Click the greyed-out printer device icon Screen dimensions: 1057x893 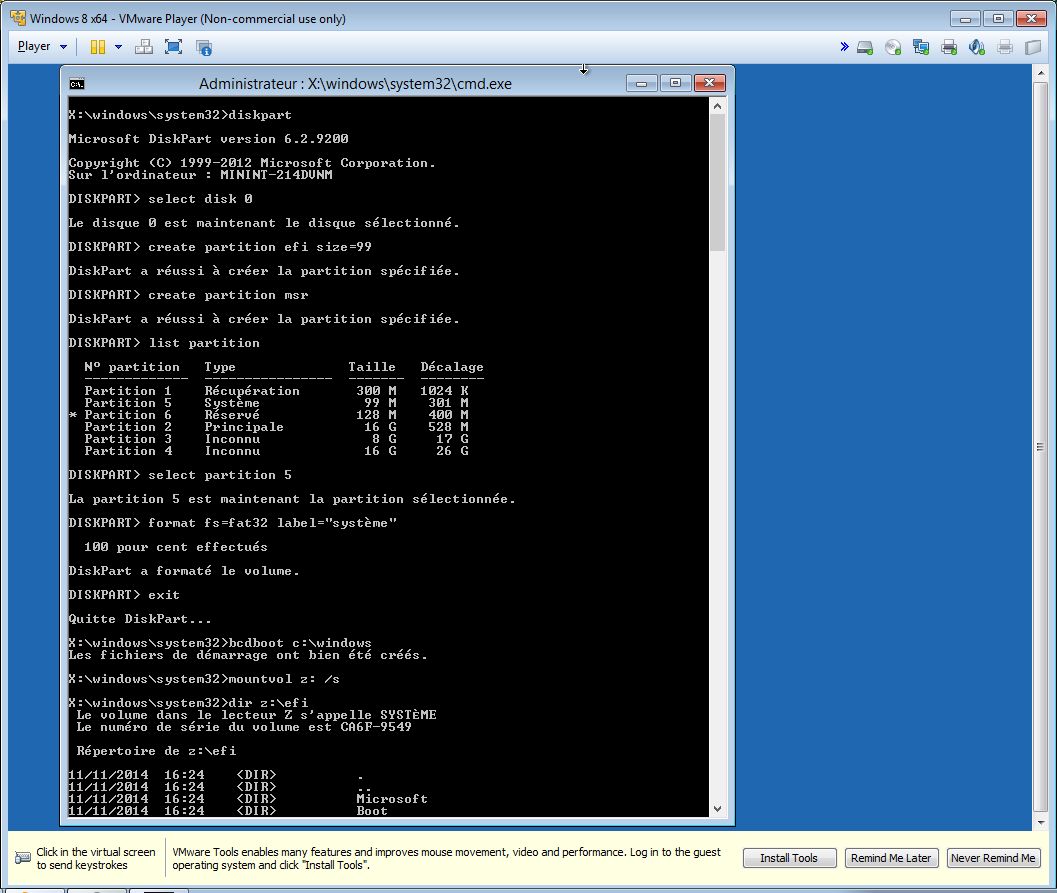(1005, 47)
